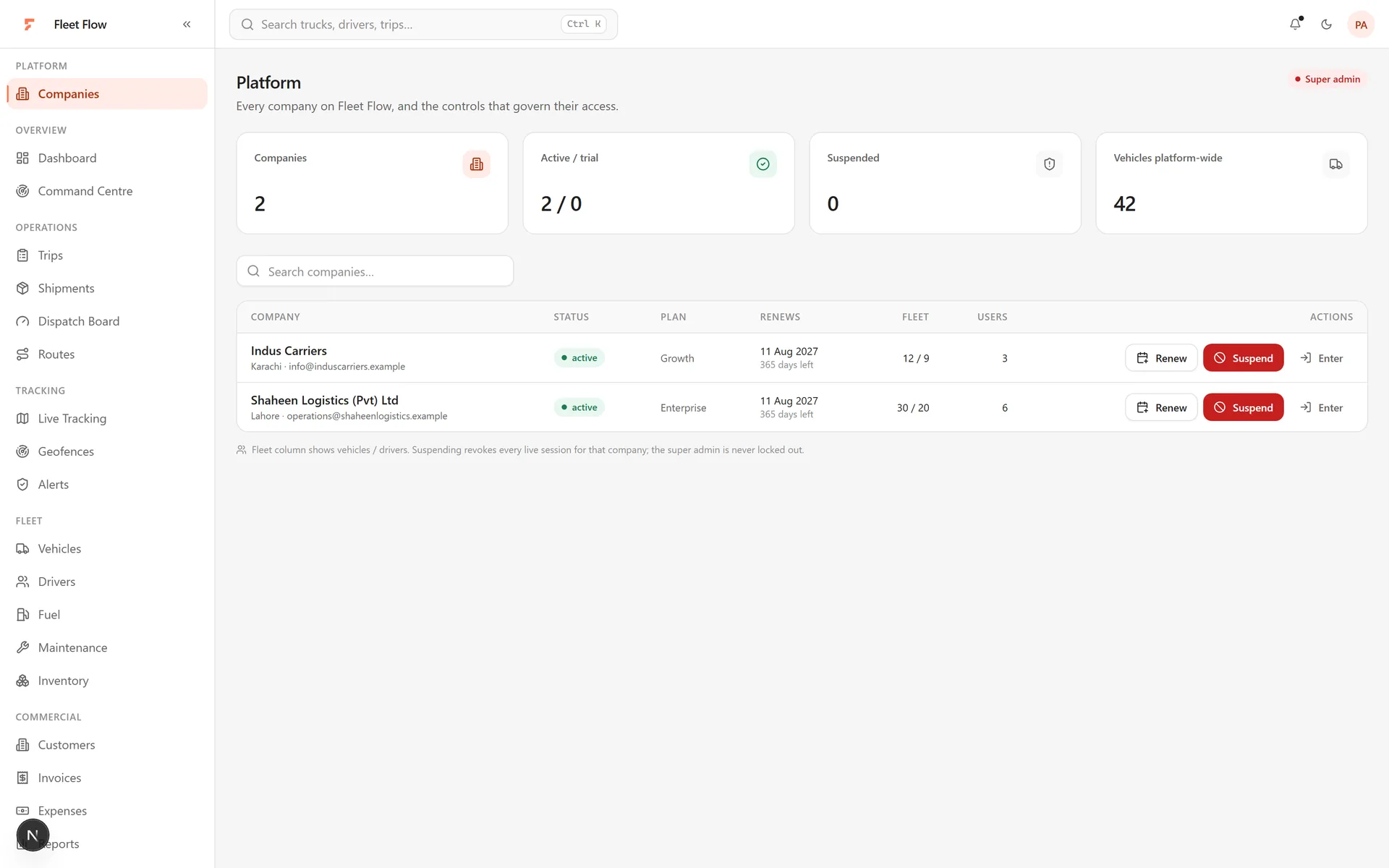Click the Maintenance wrench icon
Image resolution: width=1389 pixels, height=868 pixels.
23,647
